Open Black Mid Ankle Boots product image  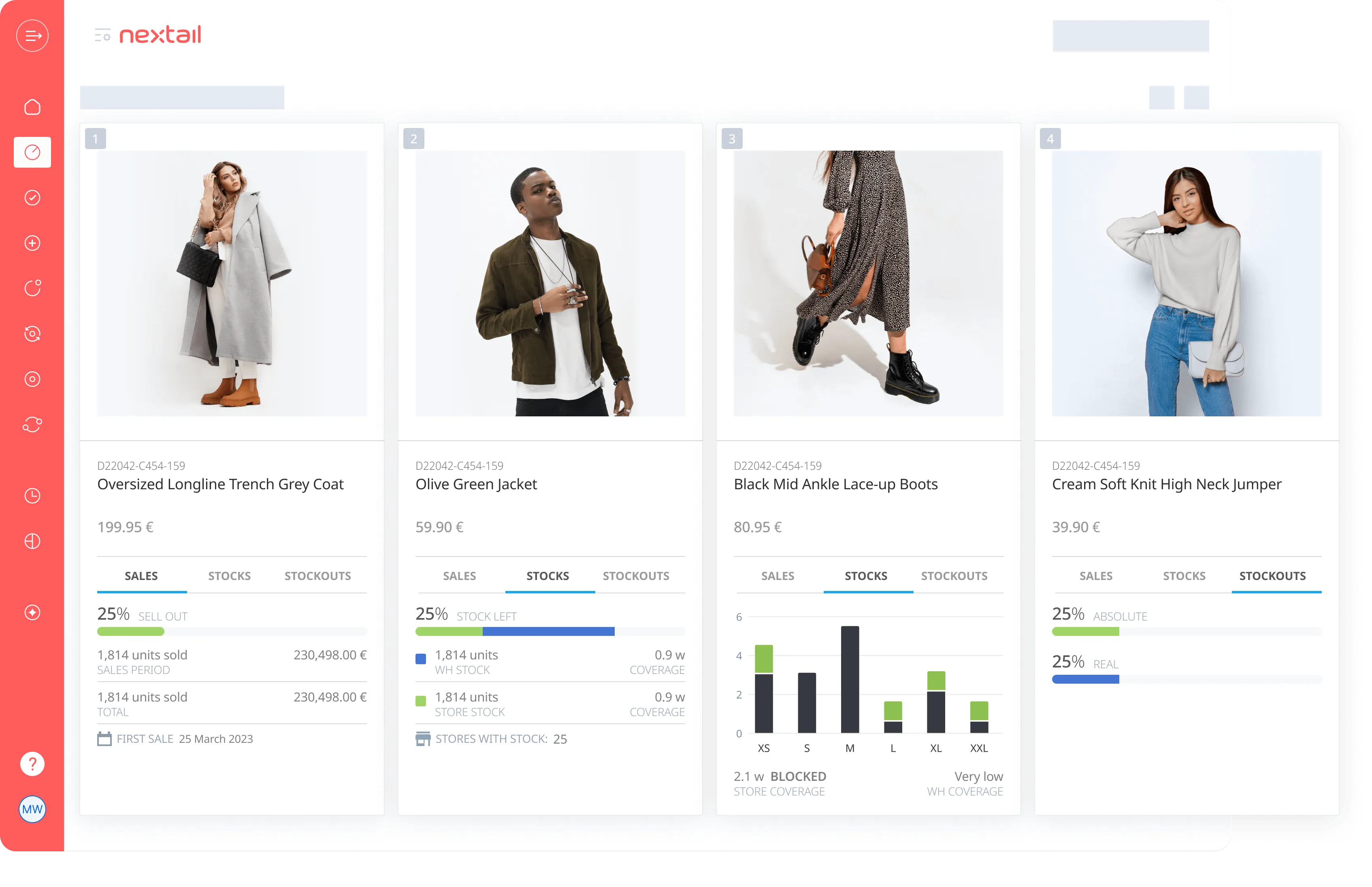coord(868,284)
